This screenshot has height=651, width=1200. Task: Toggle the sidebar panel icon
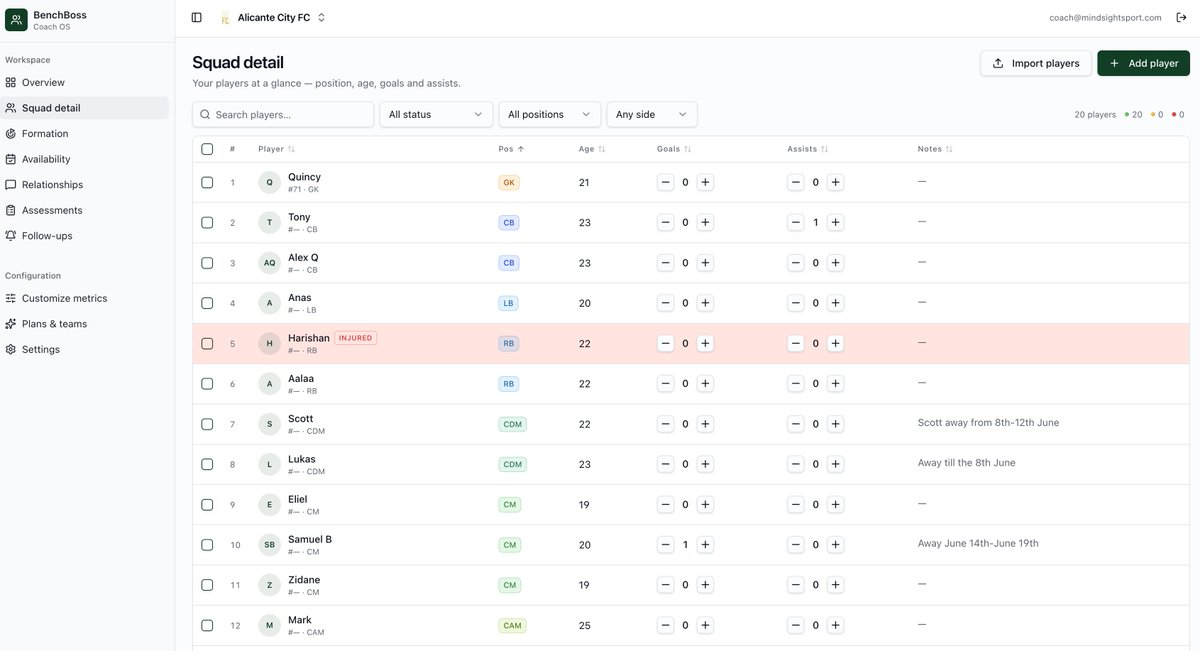click(x=196, y=17)
